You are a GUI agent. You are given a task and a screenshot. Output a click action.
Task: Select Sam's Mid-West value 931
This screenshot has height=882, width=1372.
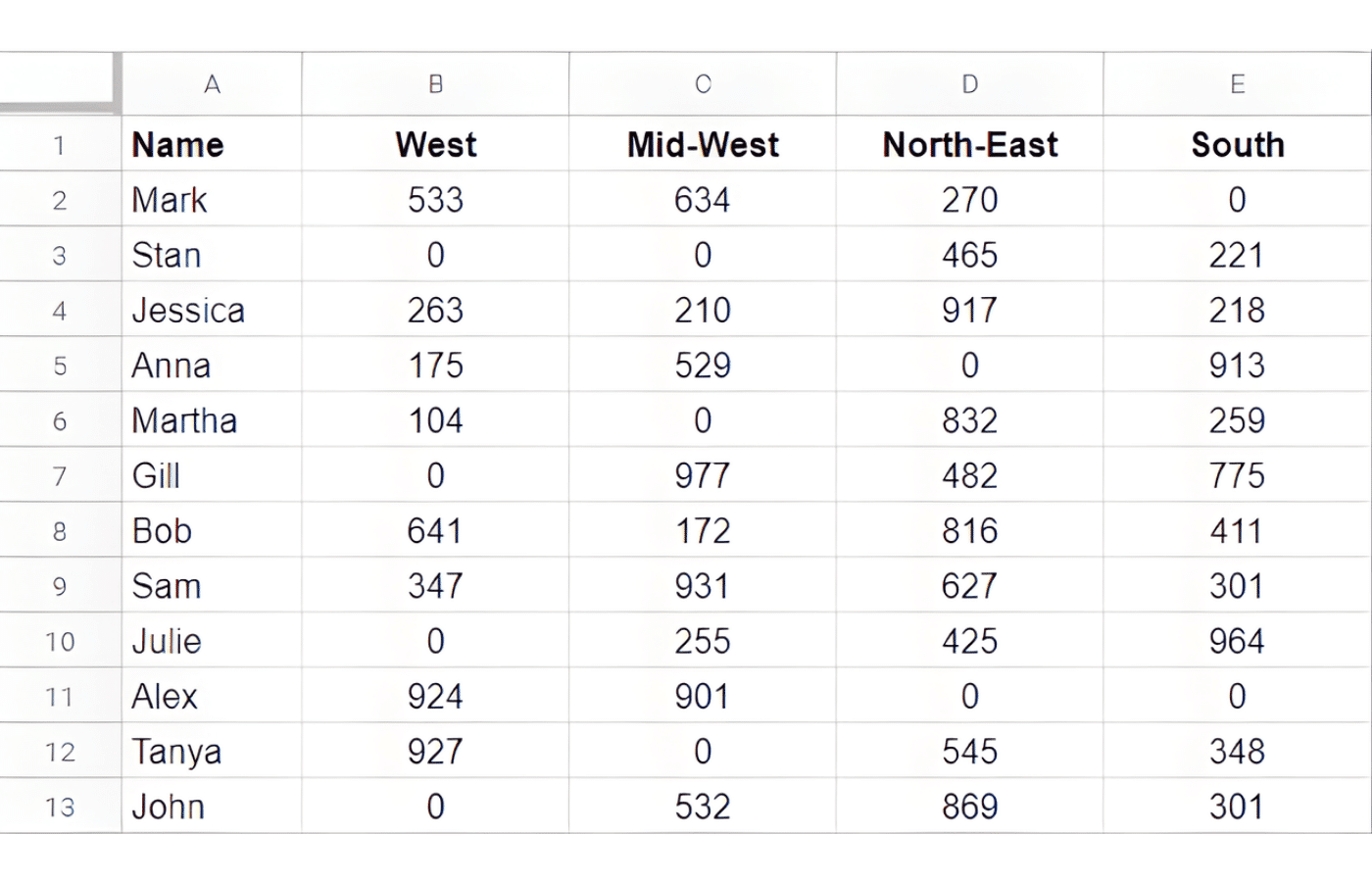[702, 585]
